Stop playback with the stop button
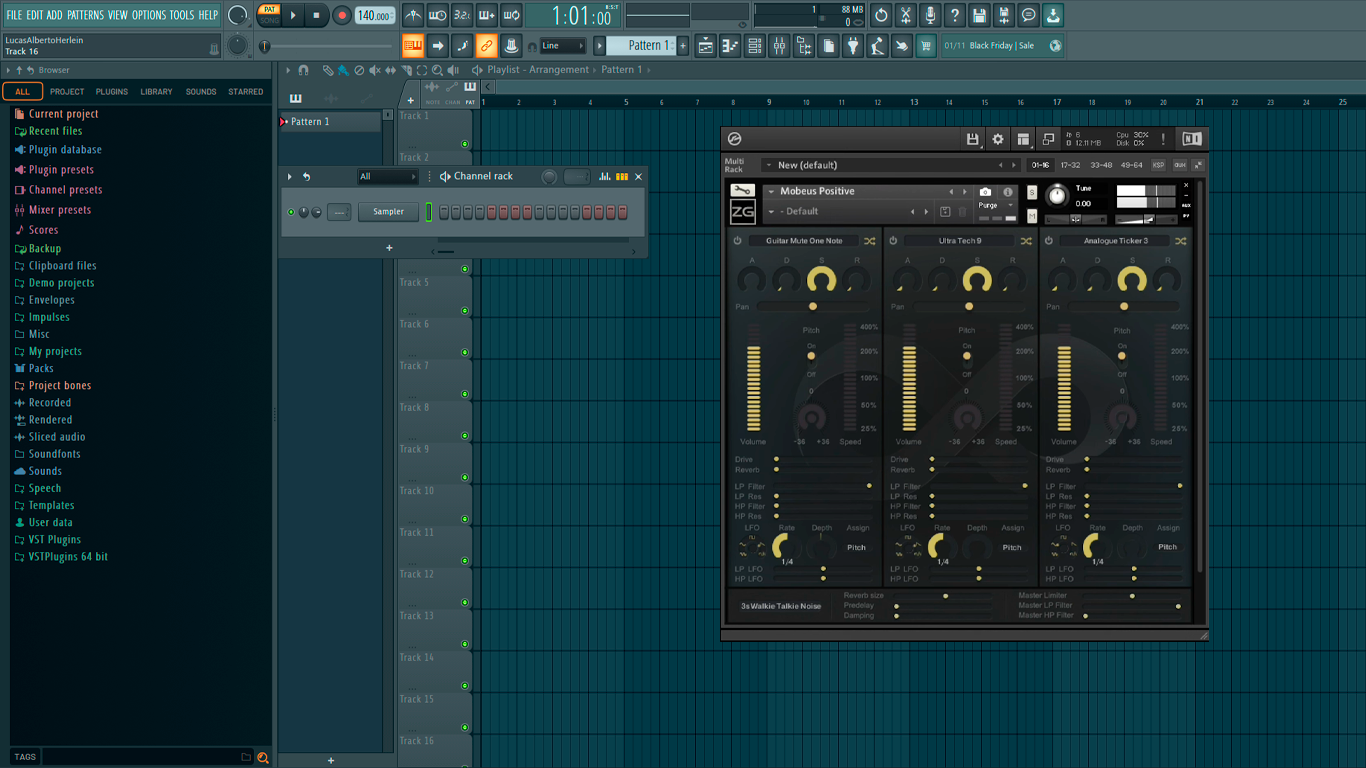 pyautogui.click(x=316, y=15)
